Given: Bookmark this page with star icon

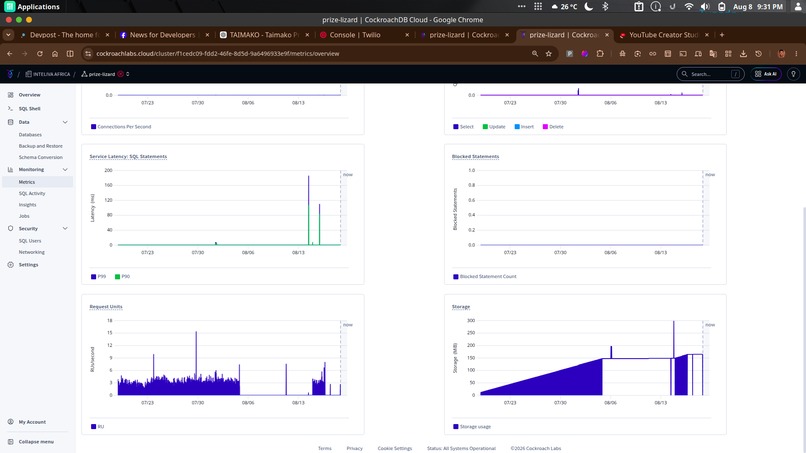Looking at the screenshot, I should (548, 53).
